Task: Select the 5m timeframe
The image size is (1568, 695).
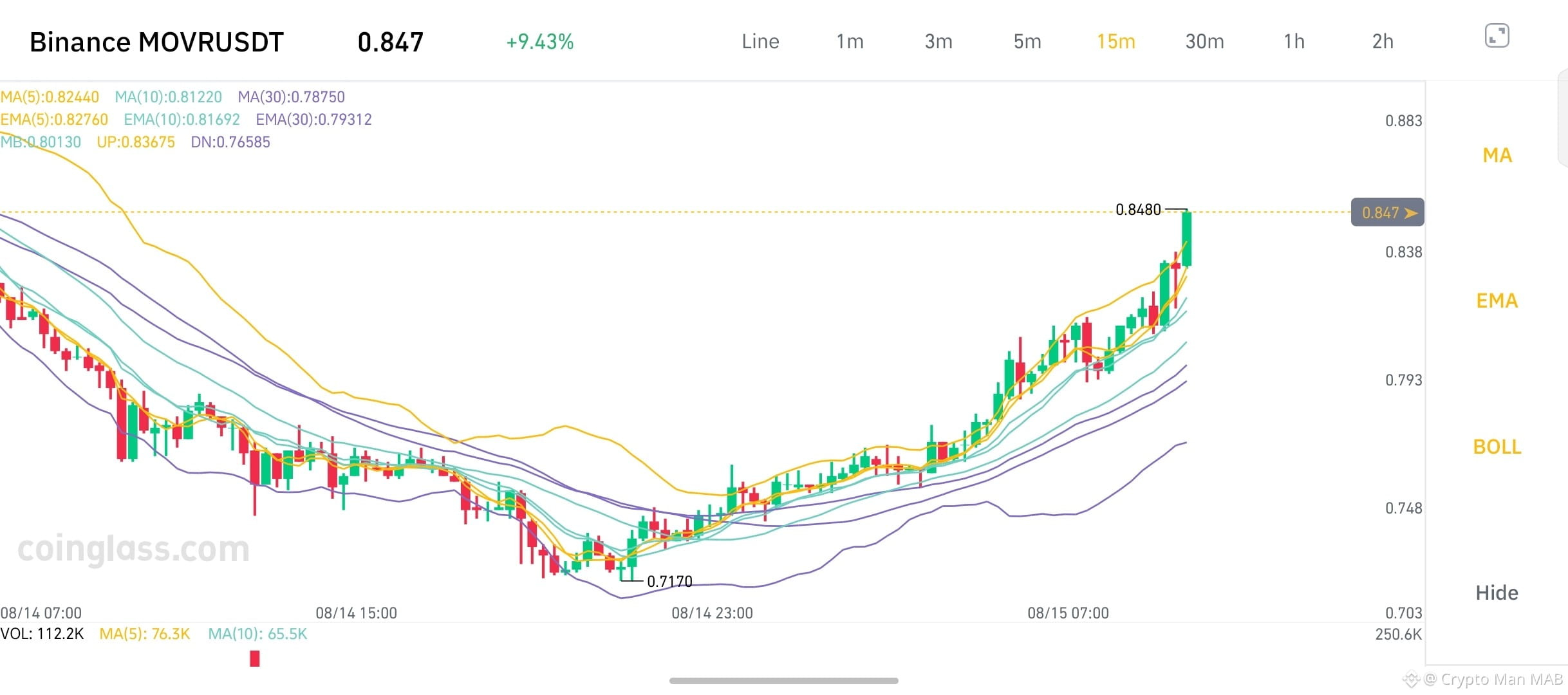Action: click(x=1027, y=42)
